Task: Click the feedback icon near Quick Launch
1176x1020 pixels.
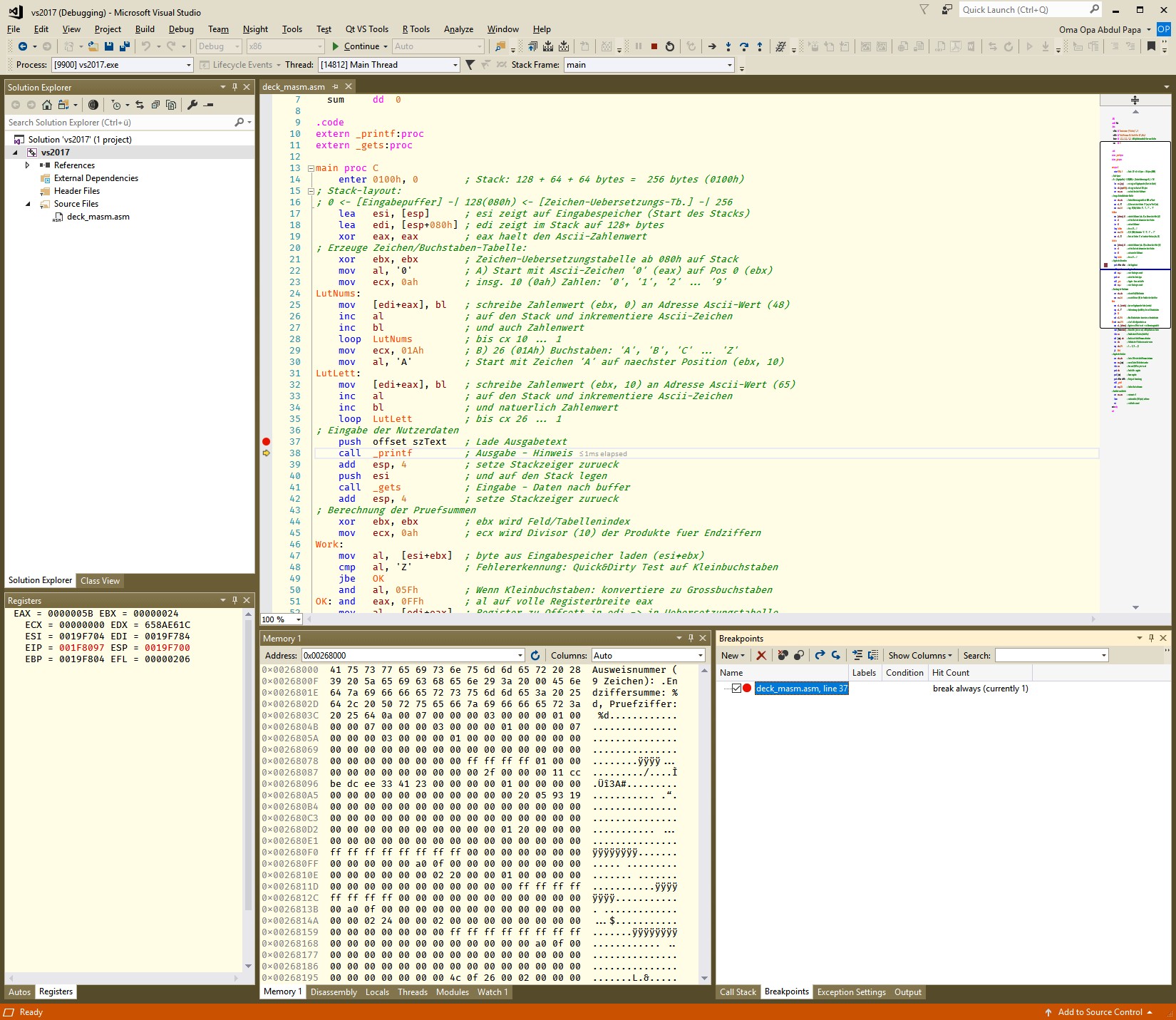Action: coord(947,10)
